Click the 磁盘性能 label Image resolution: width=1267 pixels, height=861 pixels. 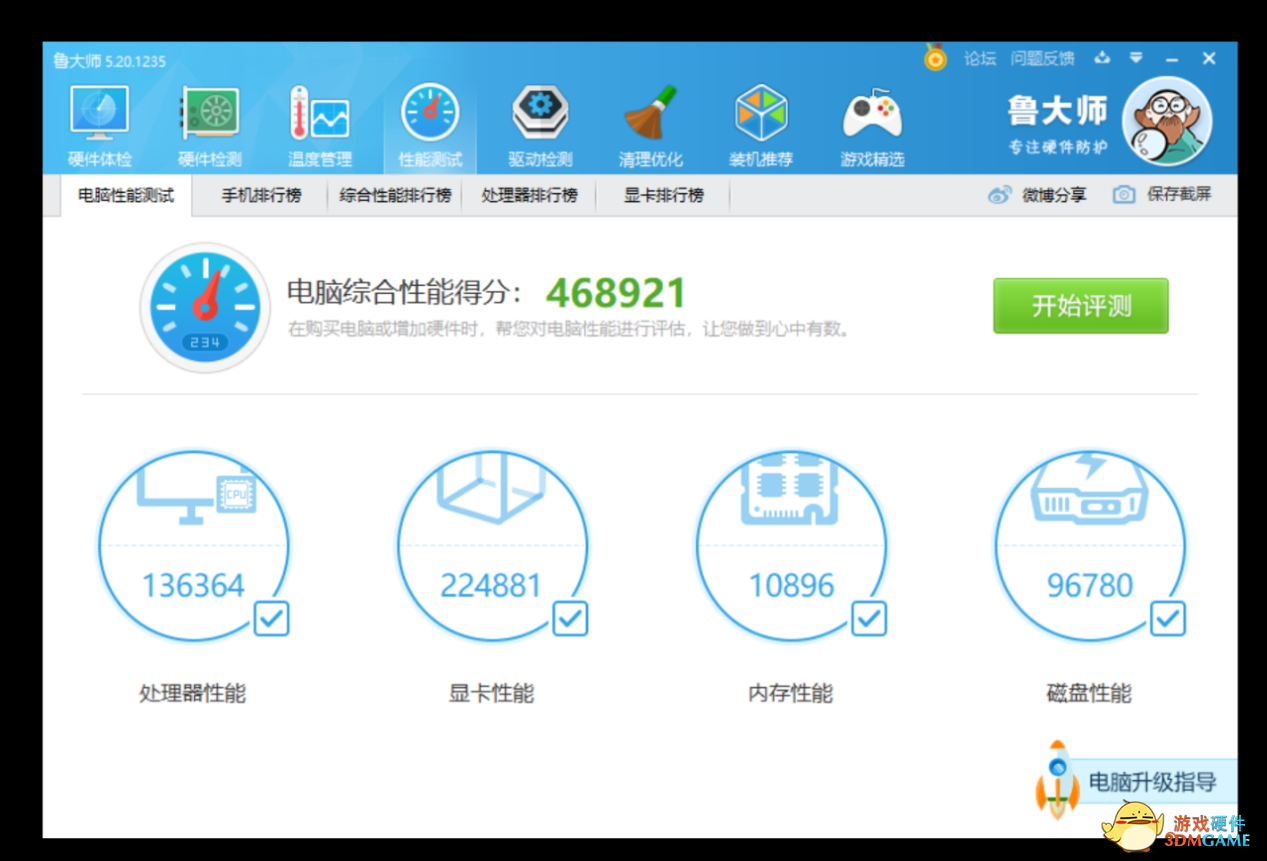pos(1089,693)
